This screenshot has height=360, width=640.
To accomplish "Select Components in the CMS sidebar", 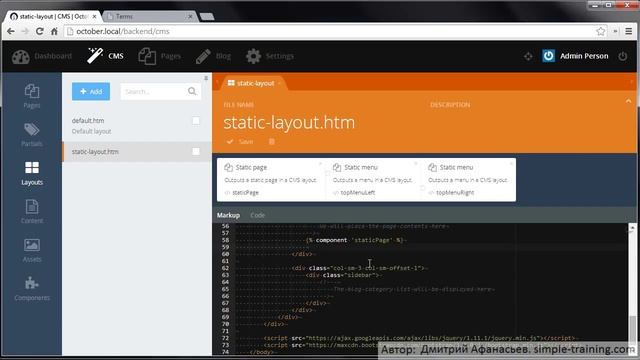I will [32, 289].
